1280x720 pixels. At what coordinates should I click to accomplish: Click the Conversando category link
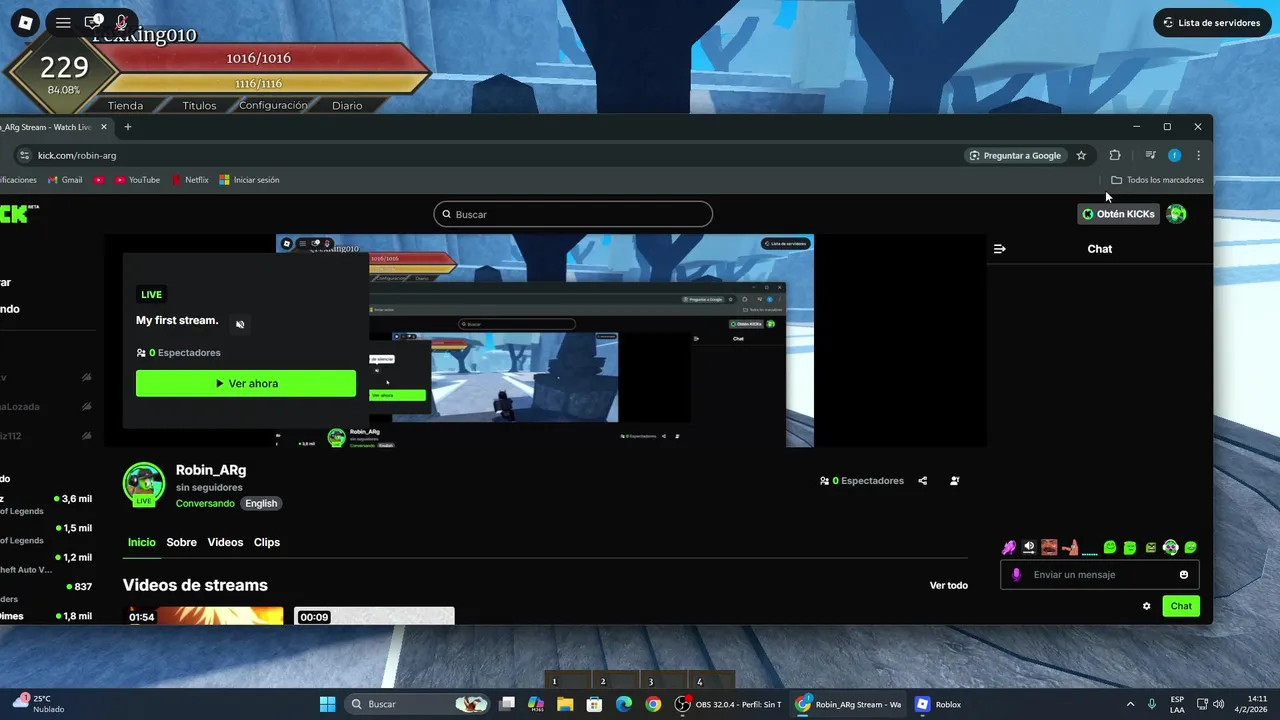point(205,504)
